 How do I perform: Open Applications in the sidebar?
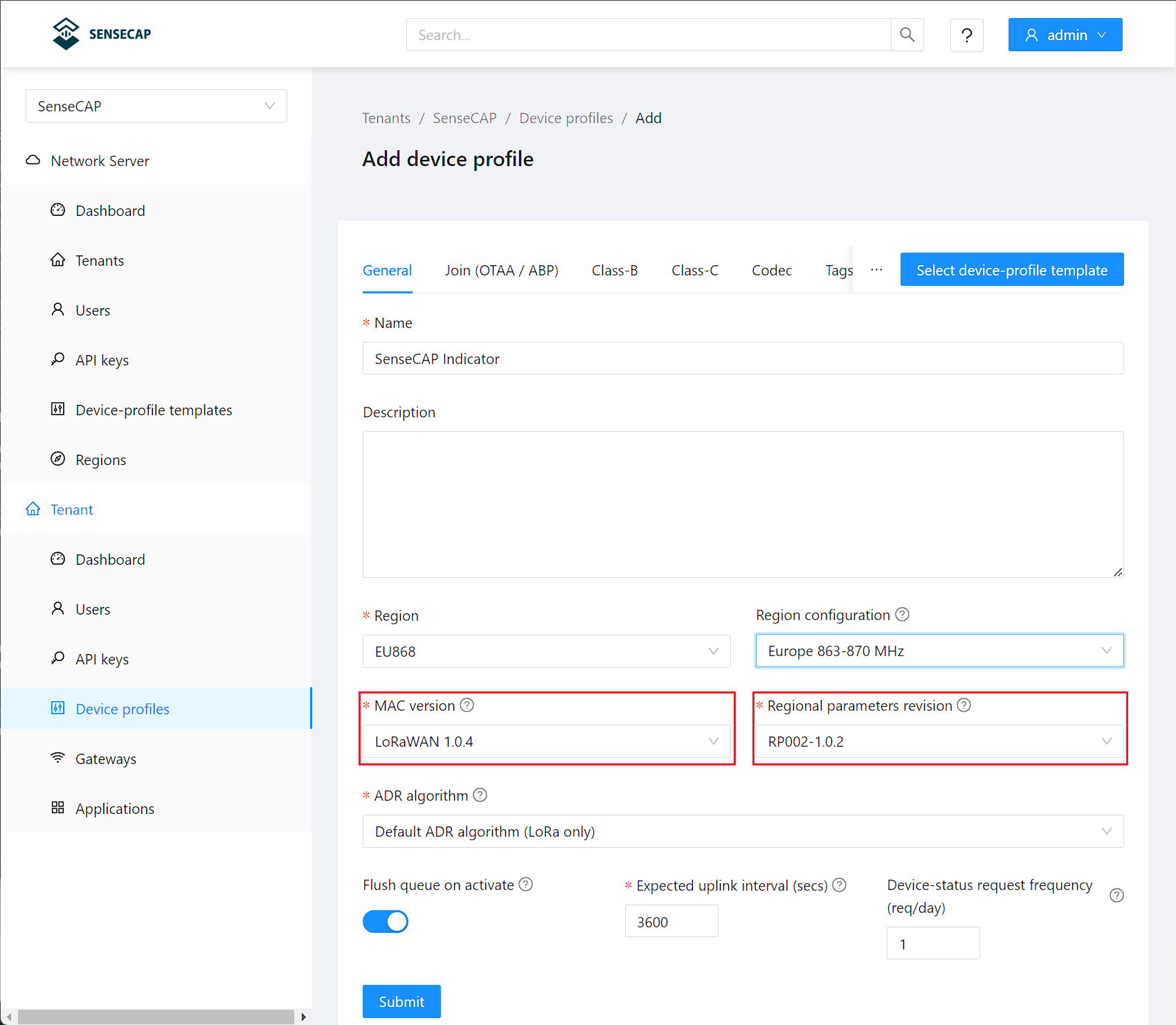pyautogui.click(x=156, y=808)
